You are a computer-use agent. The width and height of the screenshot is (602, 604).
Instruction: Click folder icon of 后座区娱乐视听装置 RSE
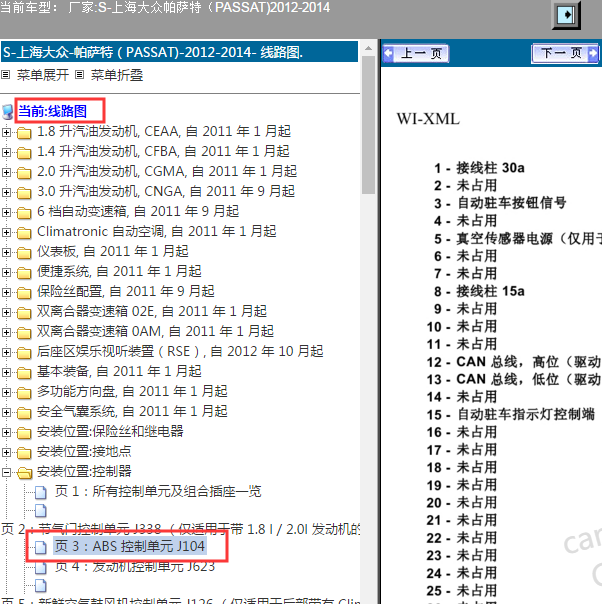point(24,352)
